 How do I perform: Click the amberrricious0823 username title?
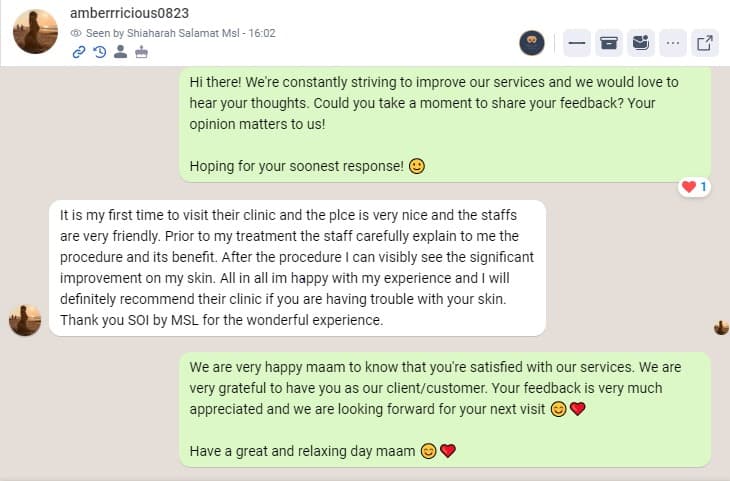(129, 13)
